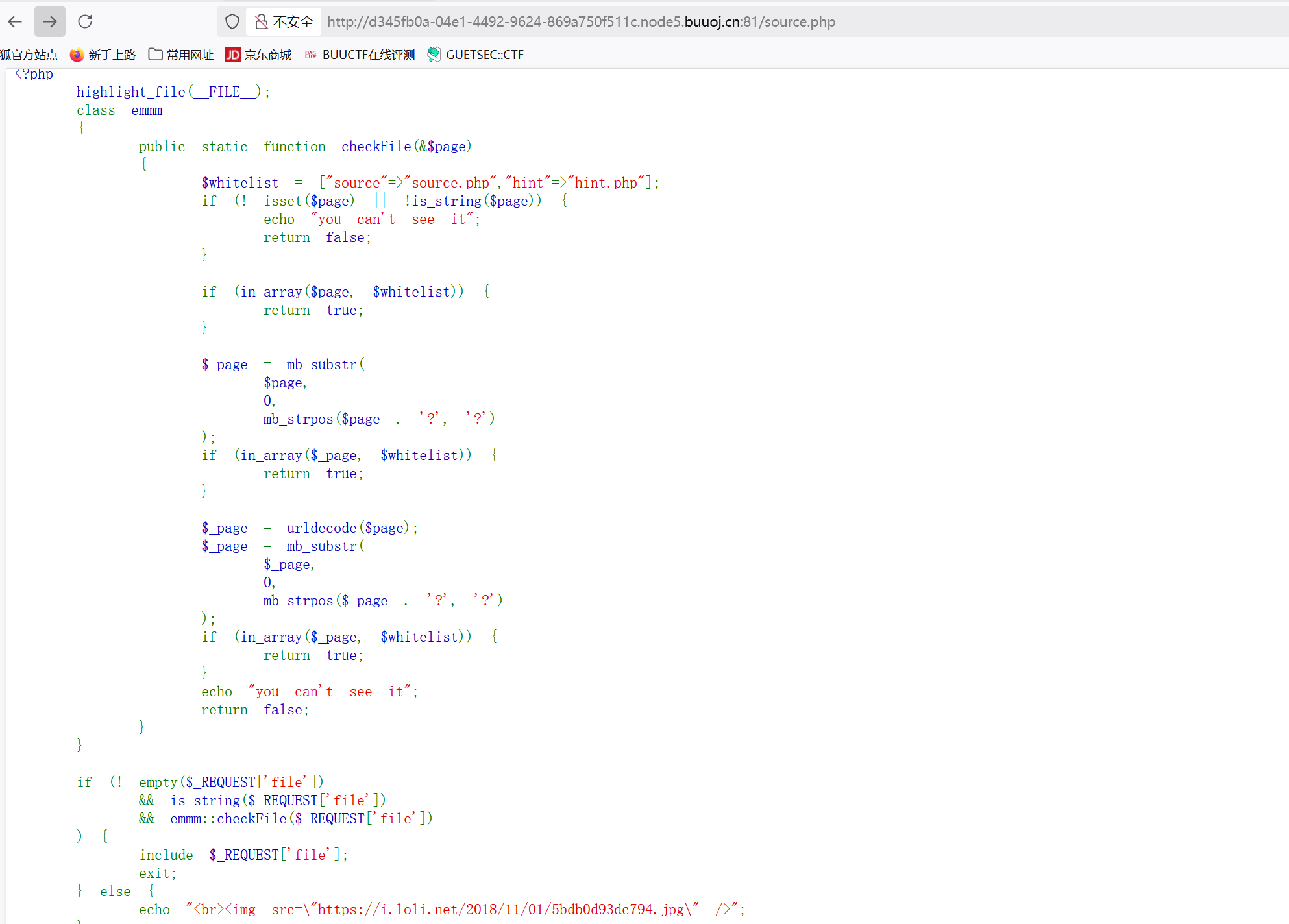Click the crossed padlock insecure-connection icon
This screenshot has height=924, width=1289.
(x=262, y=21)
